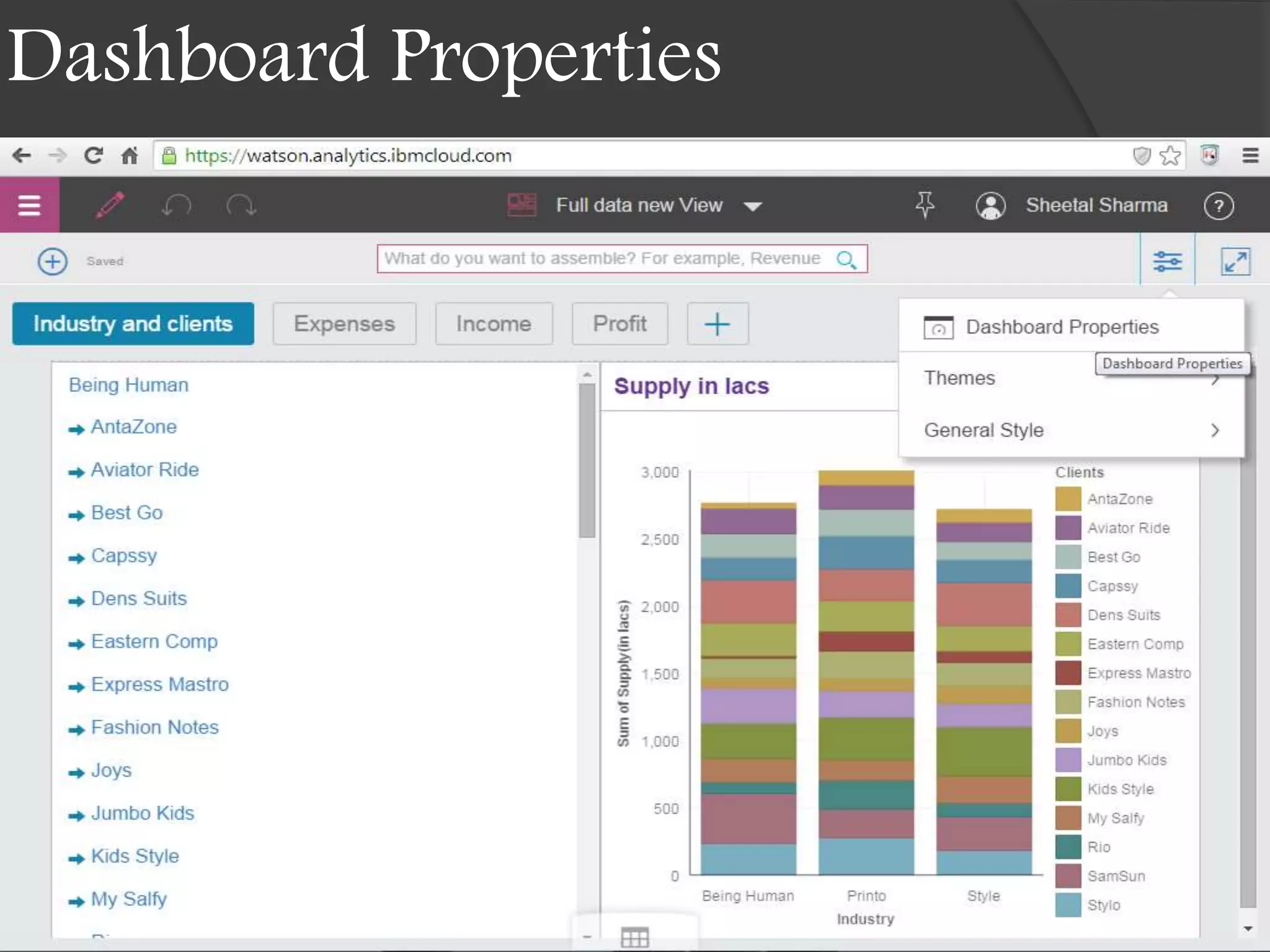Open the browser menu icon

pyautogui.click(x=1251, y=155)
